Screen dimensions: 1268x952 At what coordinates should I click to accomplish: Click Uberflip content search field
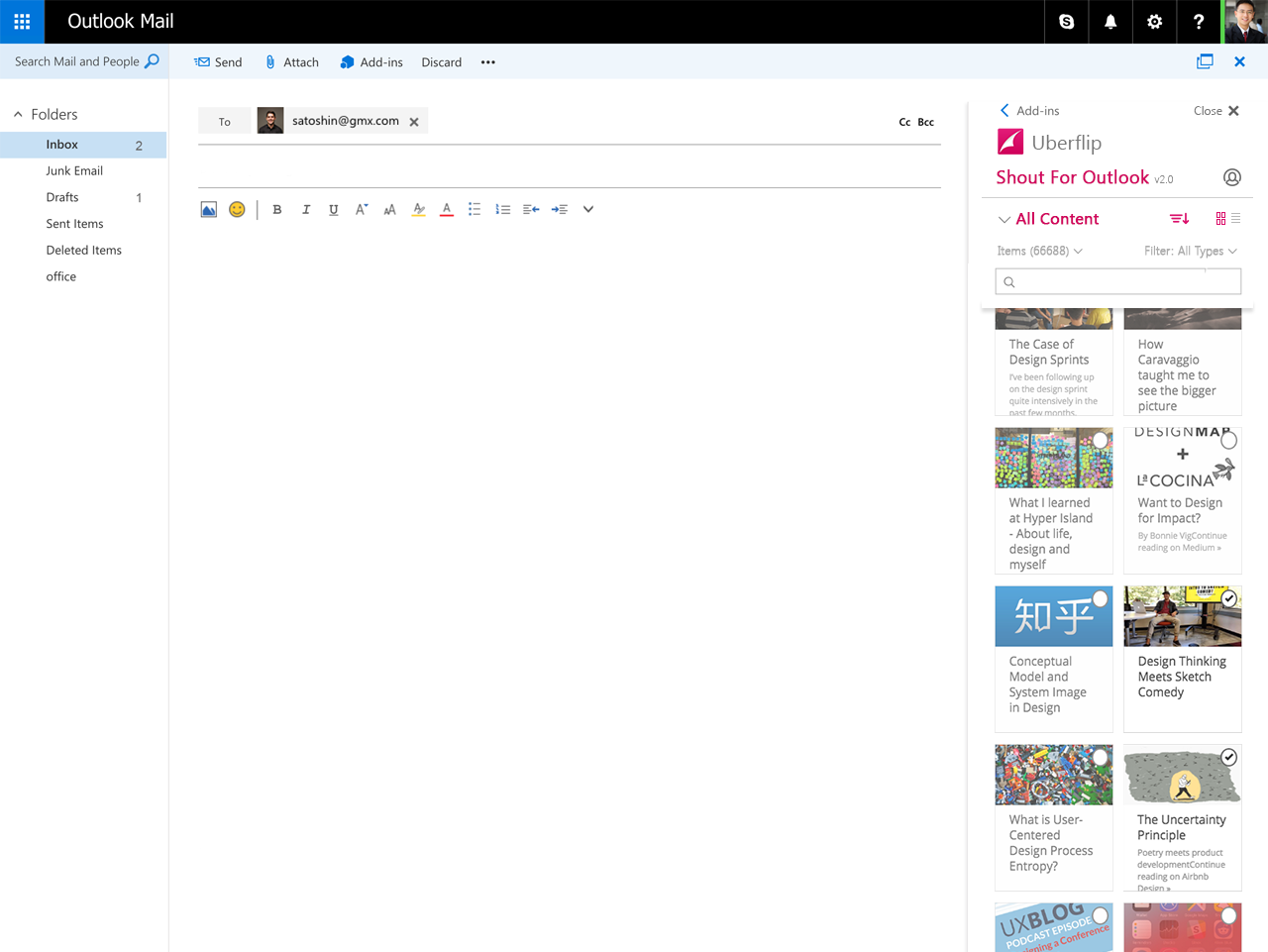point(1118,282)
